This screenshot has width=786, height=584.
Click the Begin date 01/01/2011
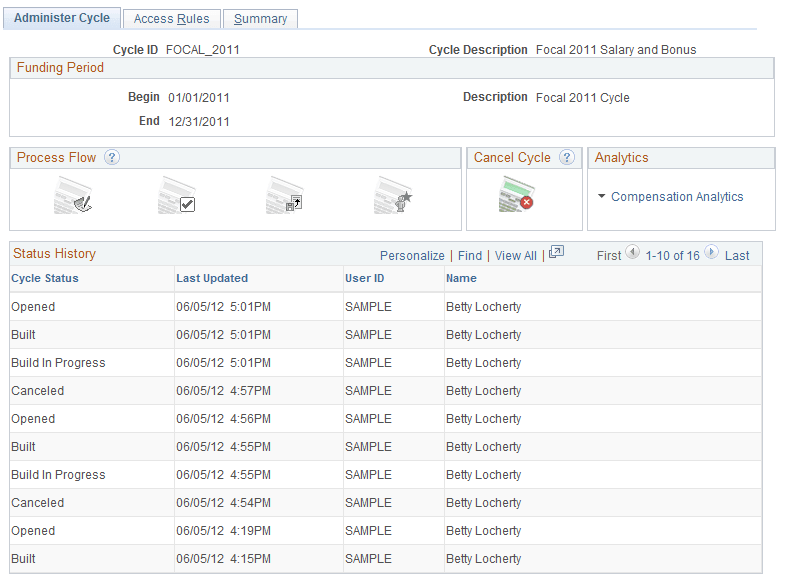(199, 98)
